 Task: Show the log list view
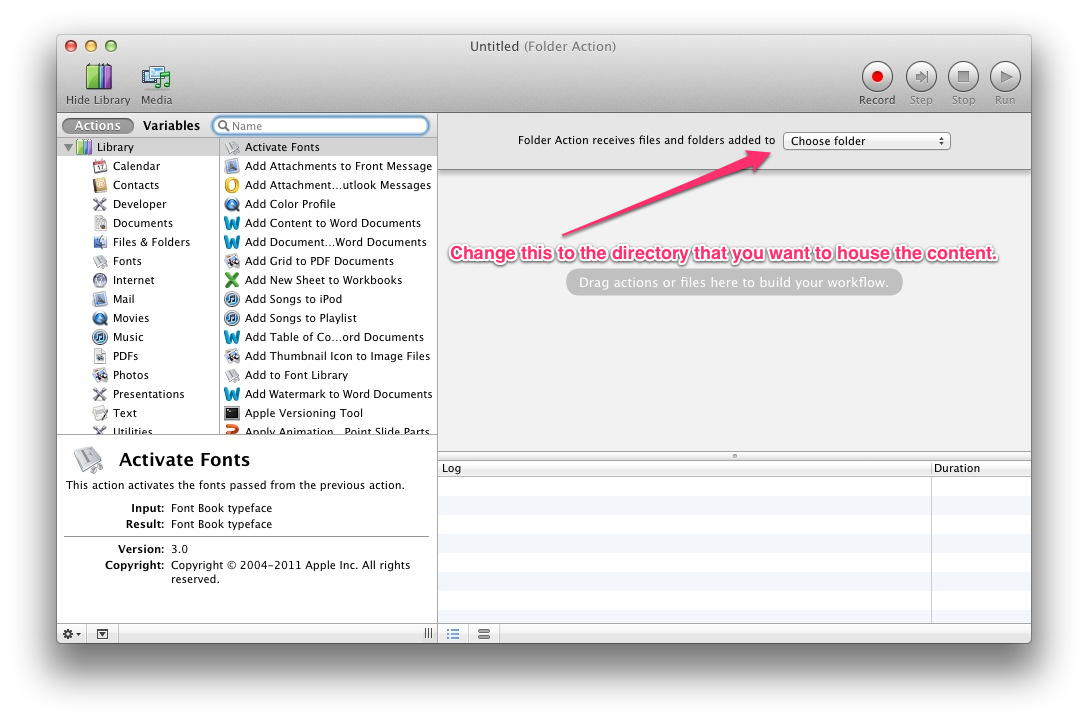click(453, 634)
